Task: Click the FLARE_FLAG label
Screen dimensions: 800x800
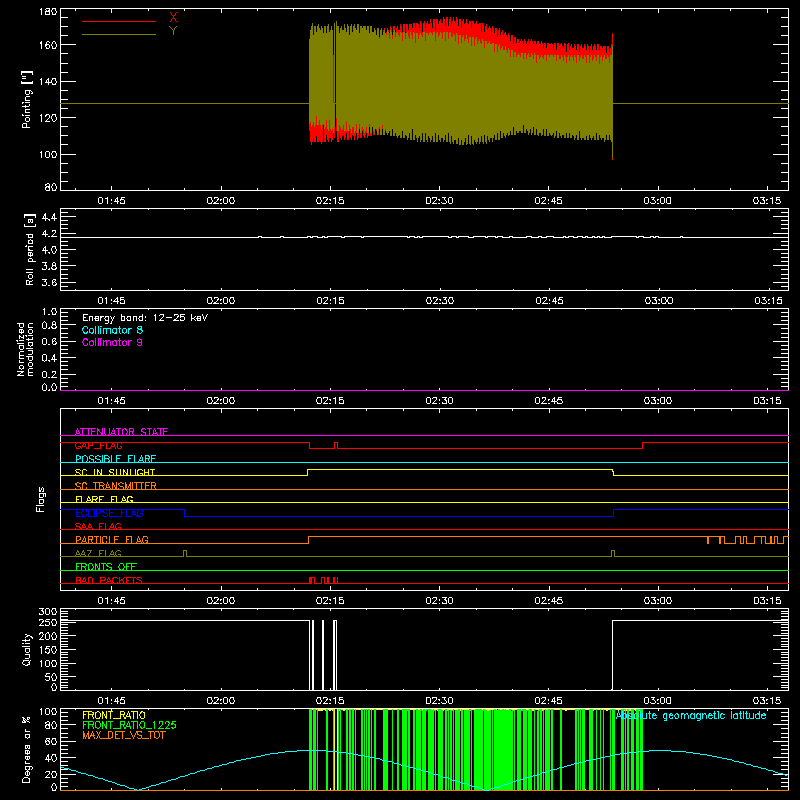Action: tap(104, 499)
